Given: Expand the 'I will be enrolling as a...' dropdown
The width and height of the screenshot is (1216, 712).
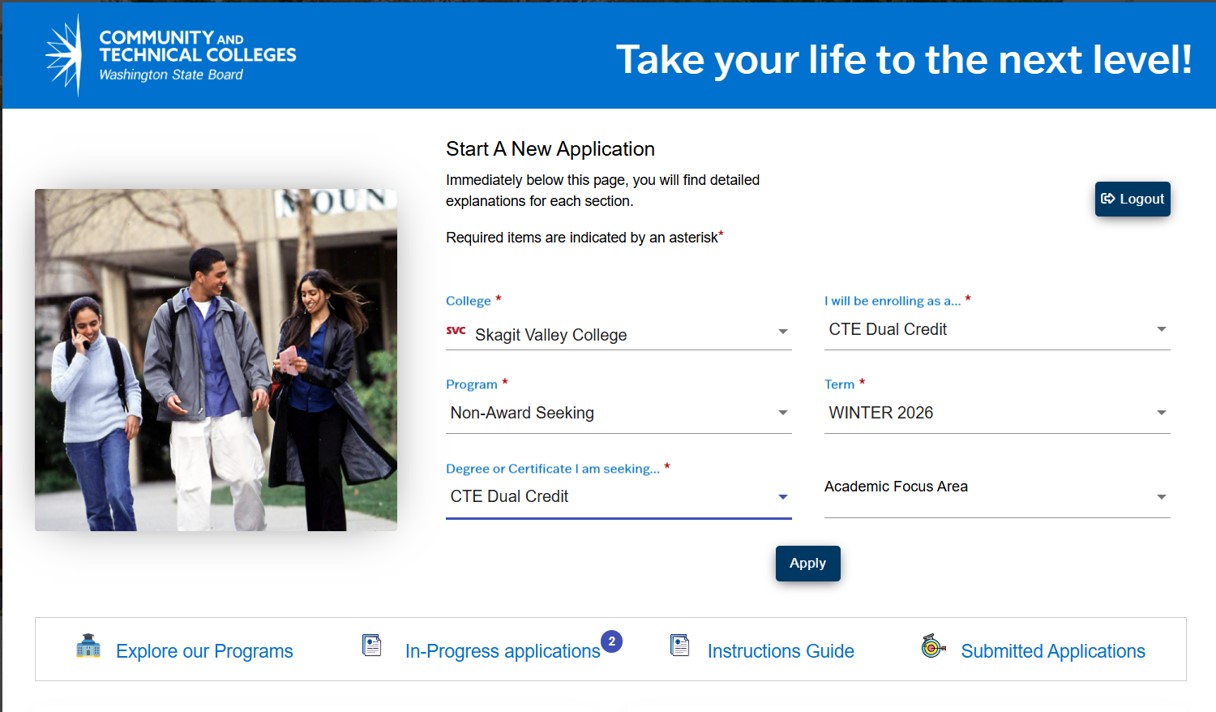Looking at the screenshot, I should tap(1162, 328).
